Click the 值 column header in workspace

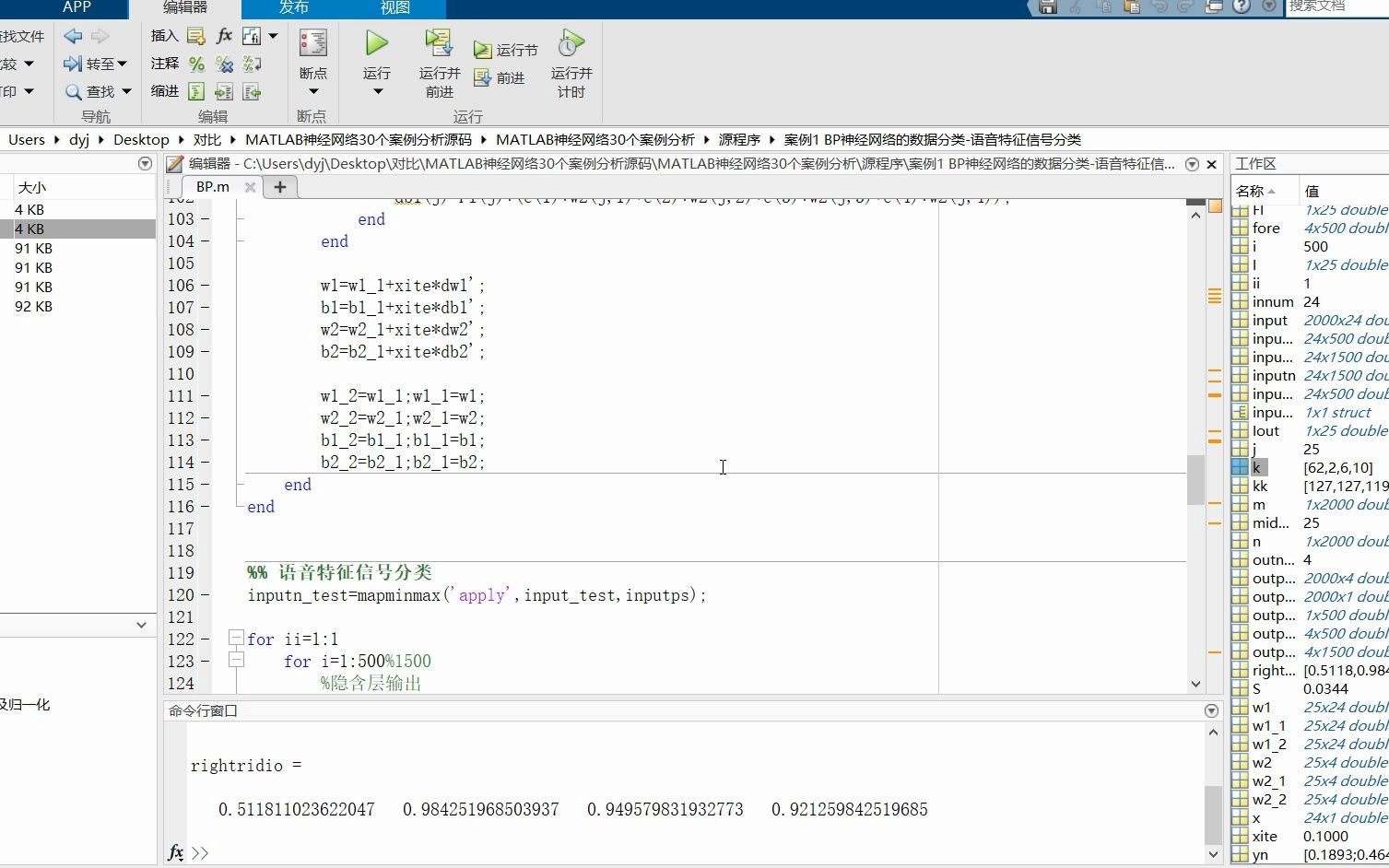(x=1344, y=191)
